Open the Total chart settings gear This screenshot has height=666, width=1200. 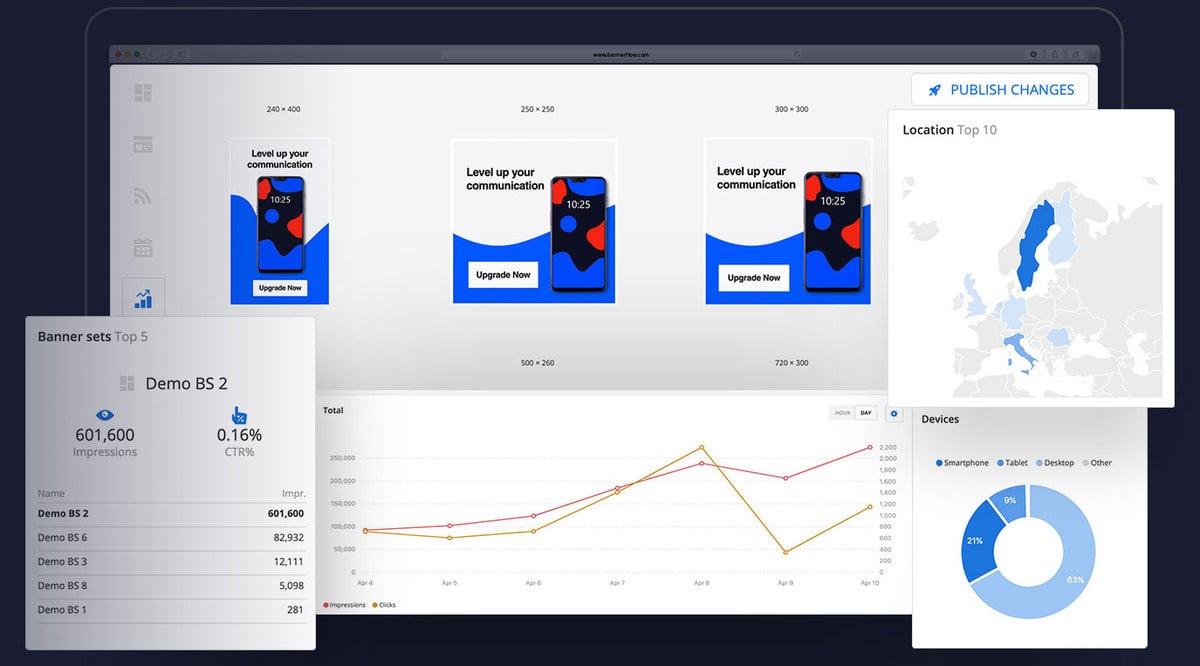pos(894,413)
